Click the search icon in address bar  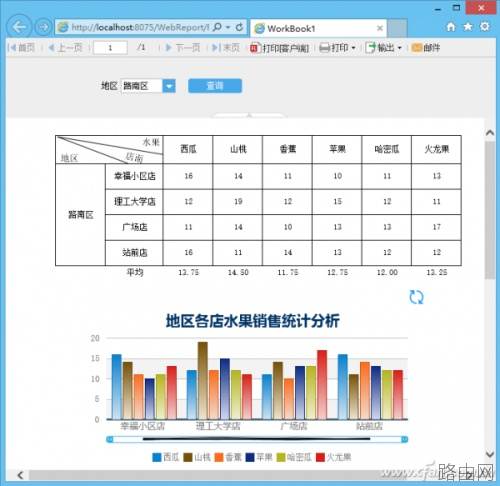(217, 27)
